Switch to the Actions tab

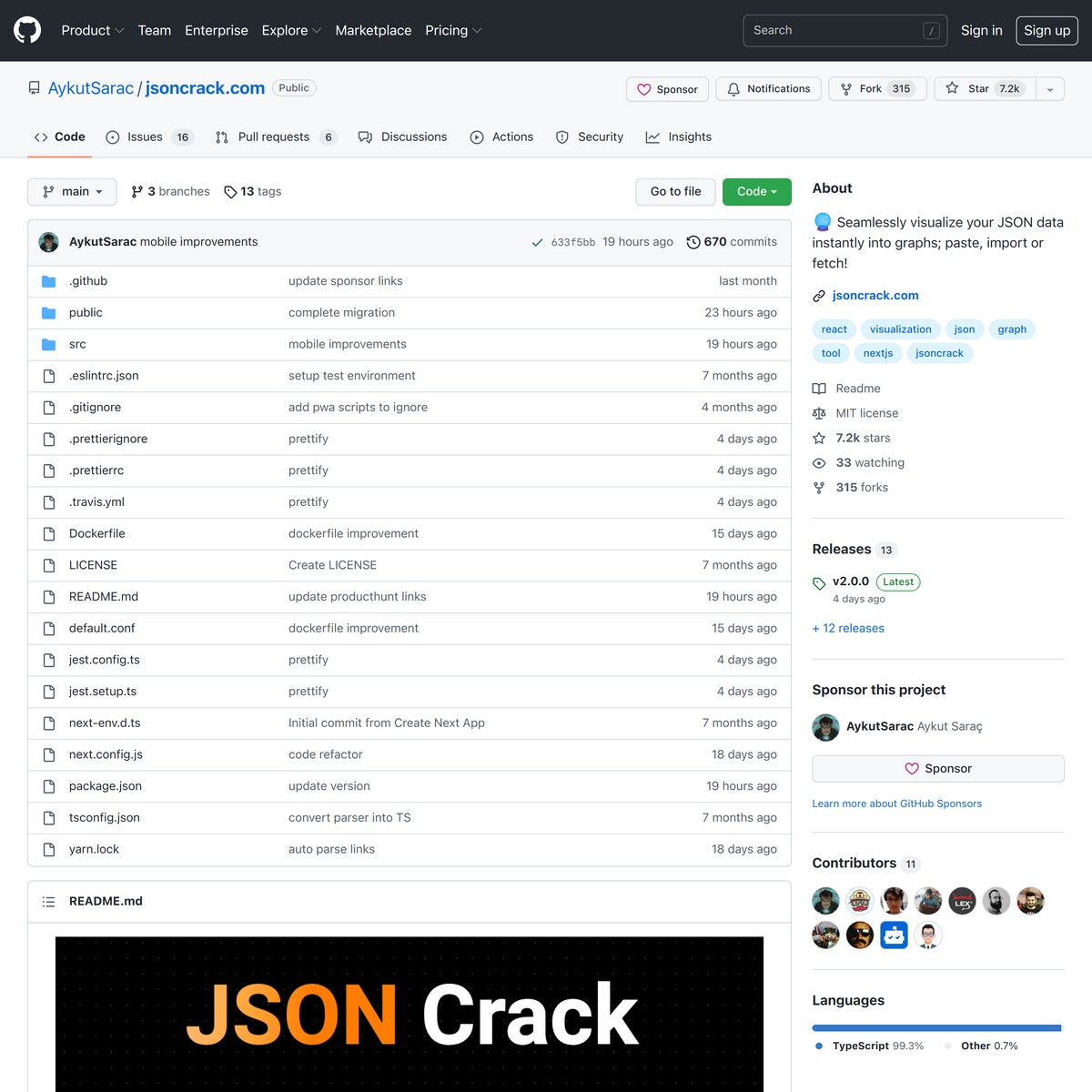pyautogui.click(x=501, y=137)
